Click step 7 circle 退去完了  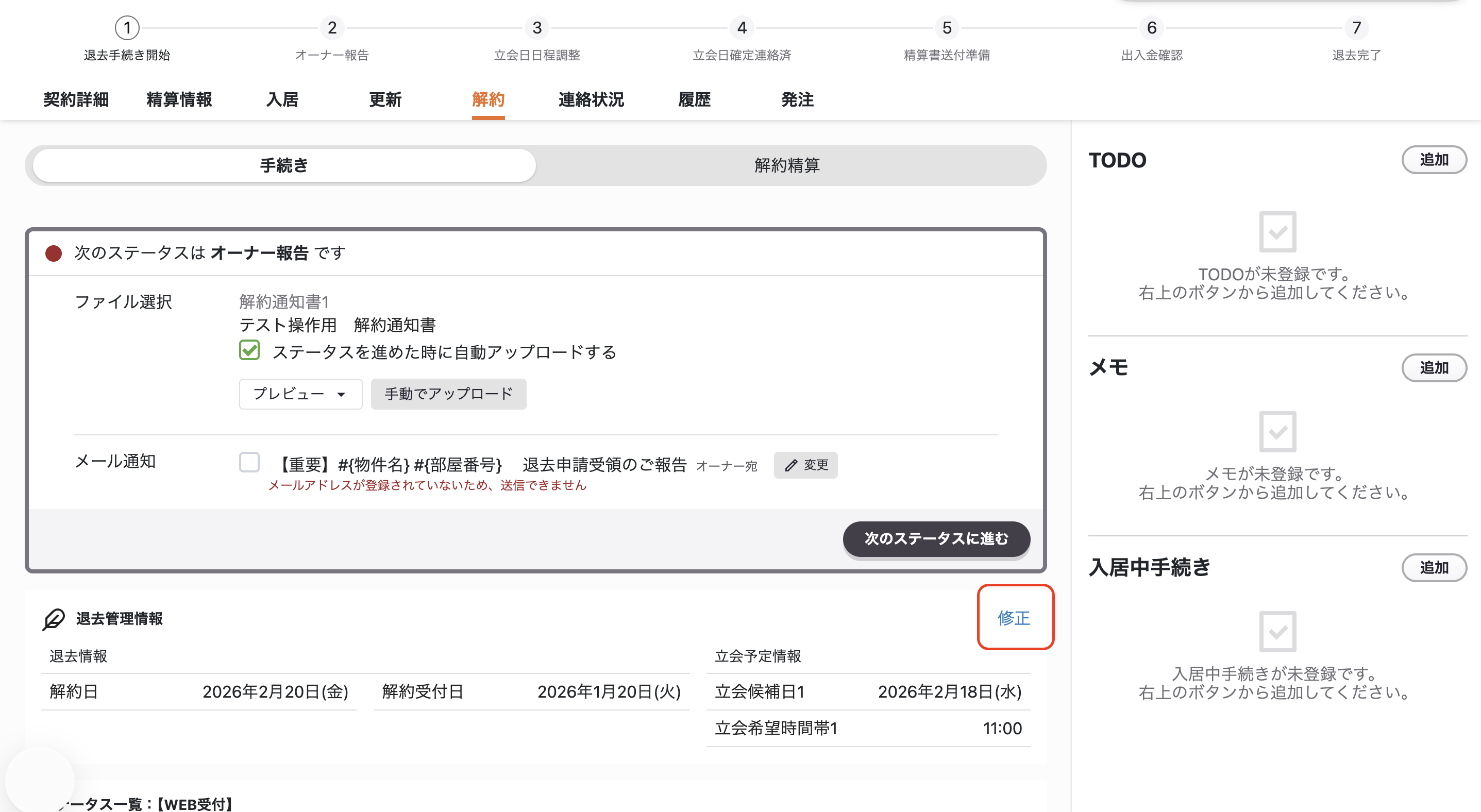[1357, 28]
